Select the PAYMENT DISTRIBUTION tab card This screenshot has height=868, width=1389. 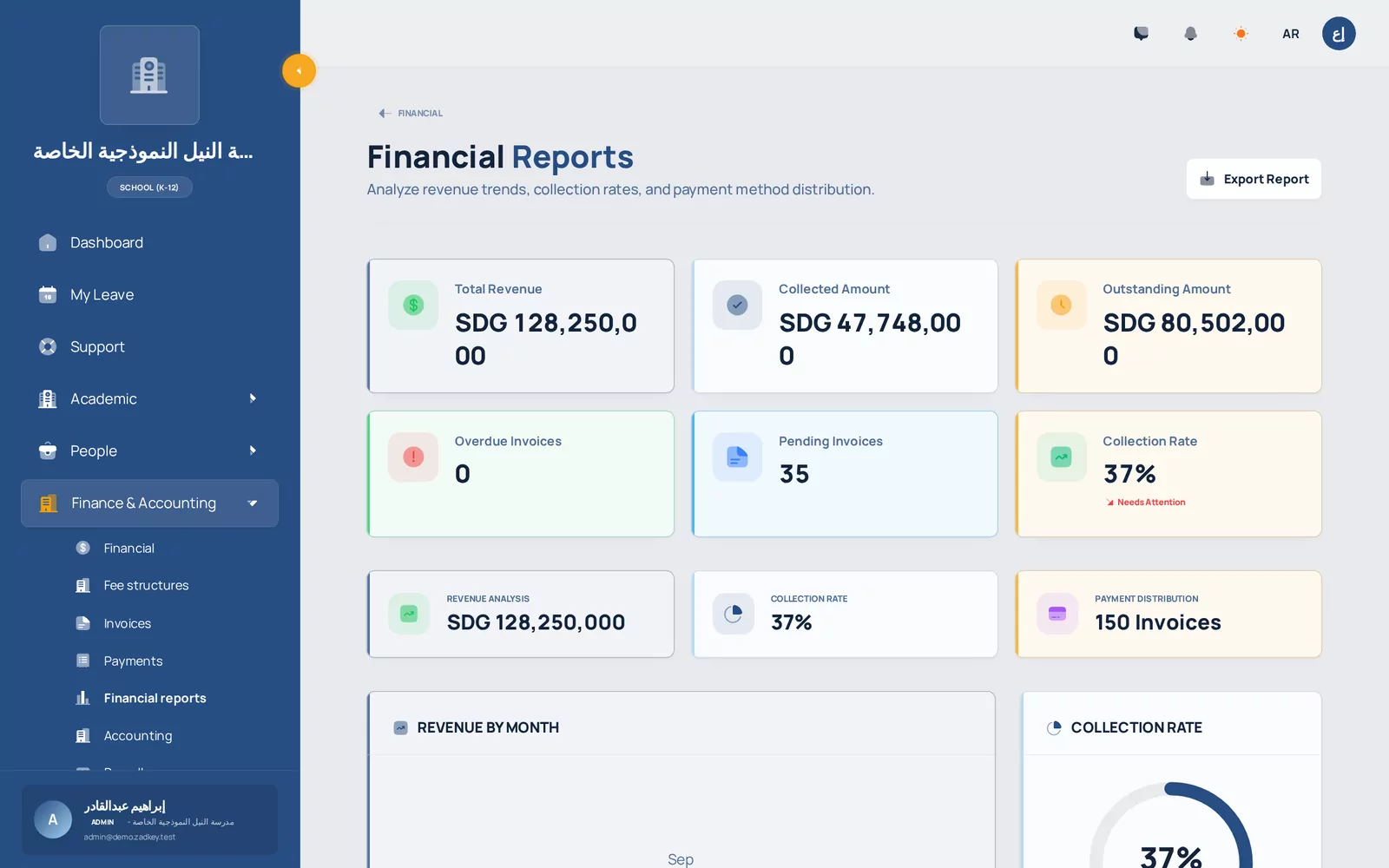[1168, 615]
